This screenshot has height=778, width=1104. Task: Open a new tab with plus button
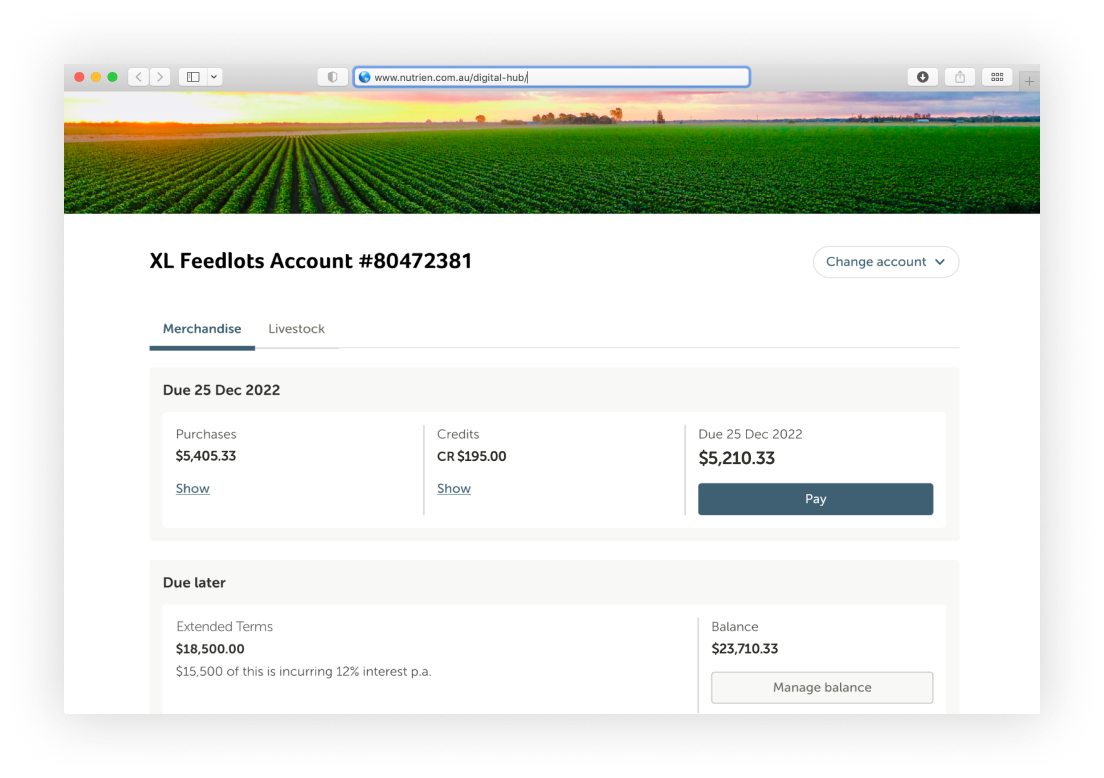[x=1029, y=81]
